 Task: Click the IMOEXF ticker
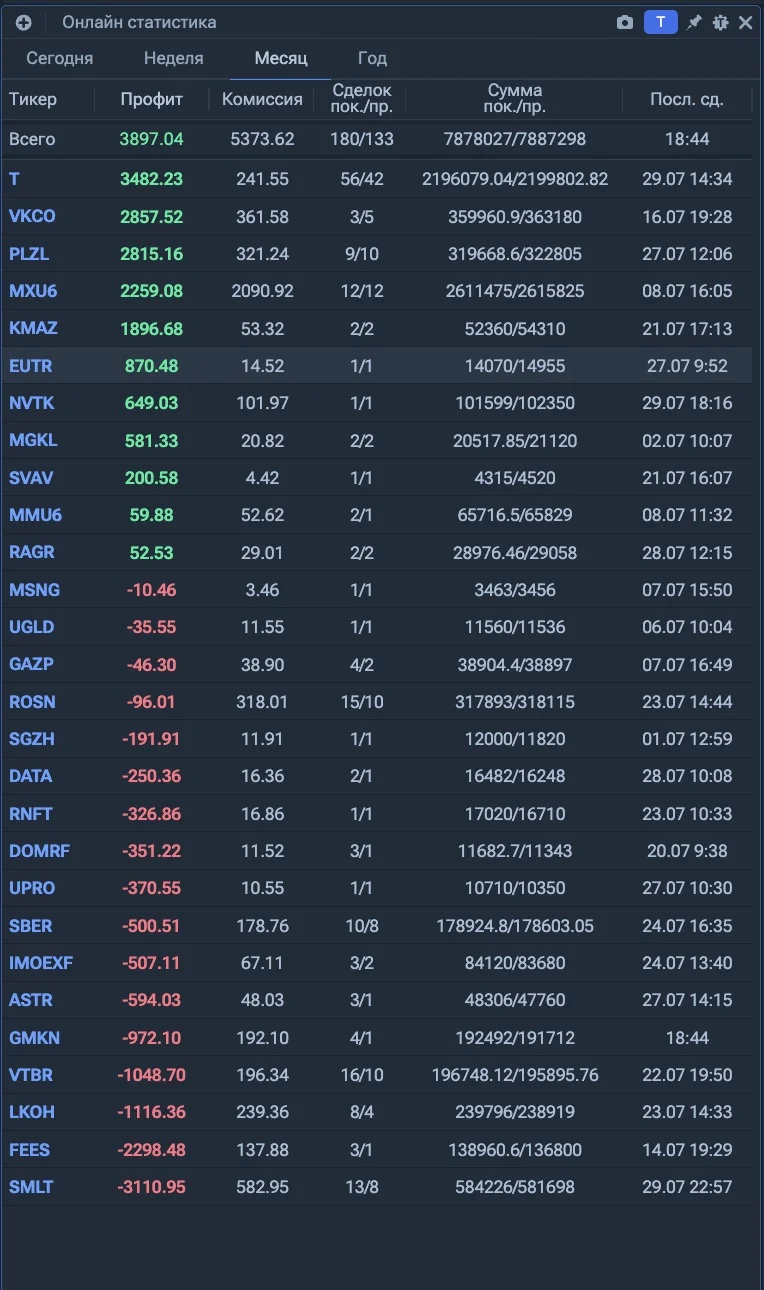coord(41,963)
